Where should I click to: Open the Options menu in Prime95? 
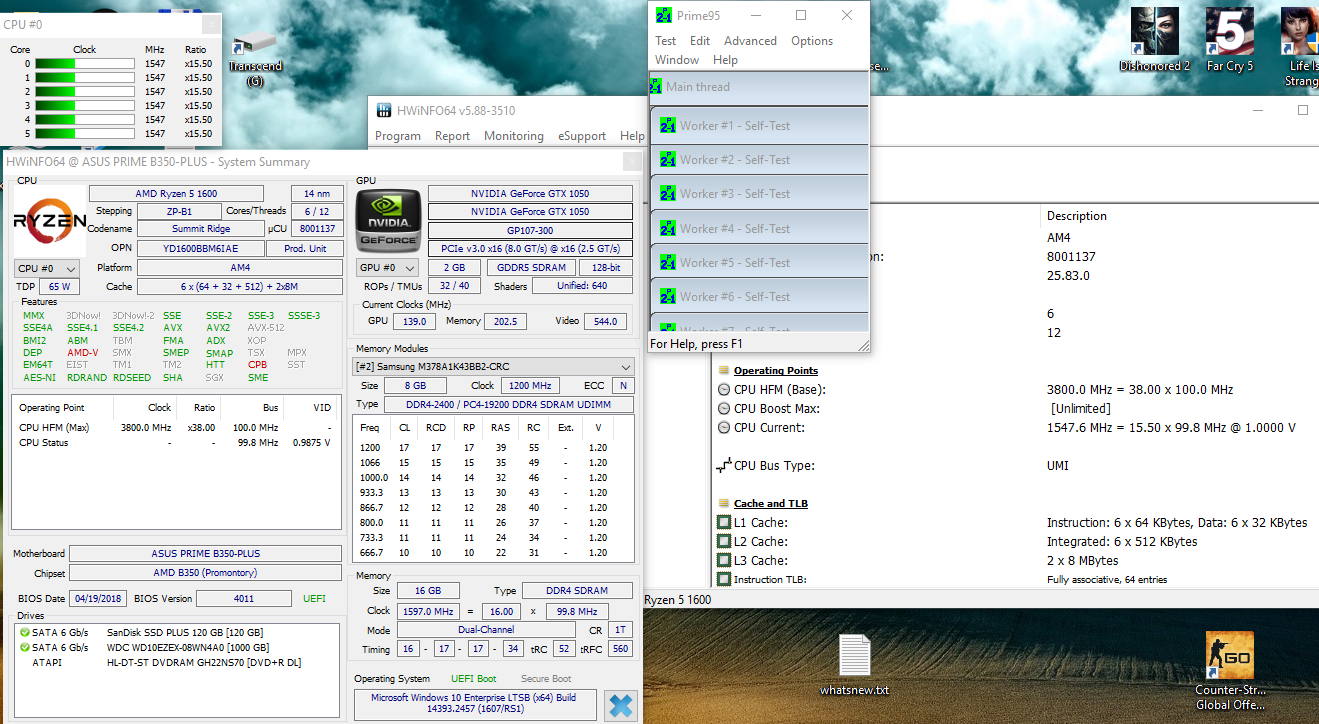pyautogui.click(x=812, y=41)
